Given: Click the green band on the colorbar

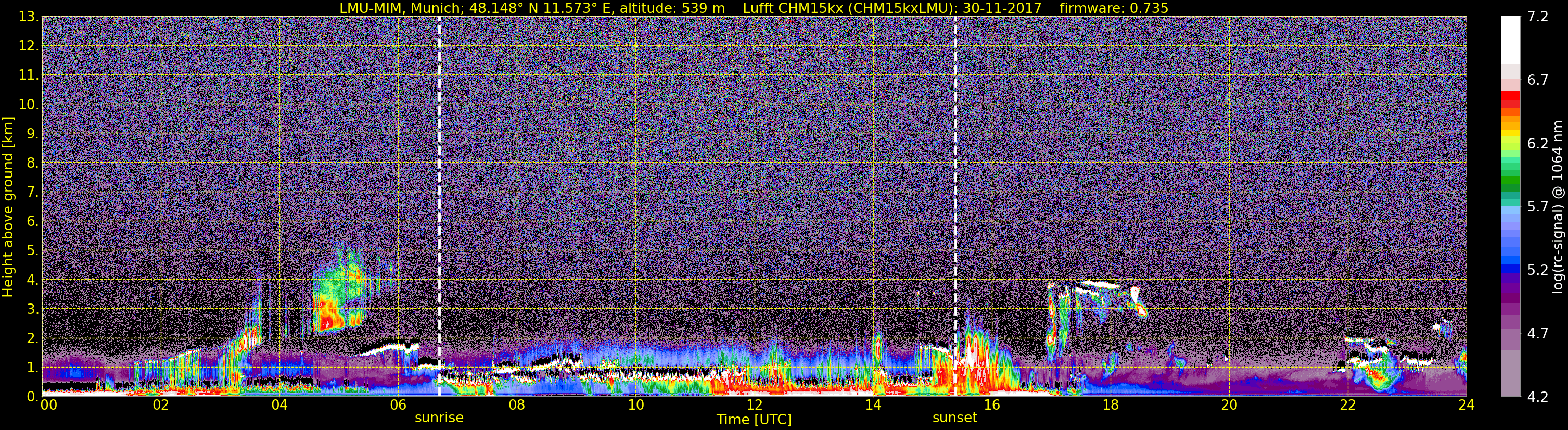Looking at the screenshot, I should pos(1510,181).
